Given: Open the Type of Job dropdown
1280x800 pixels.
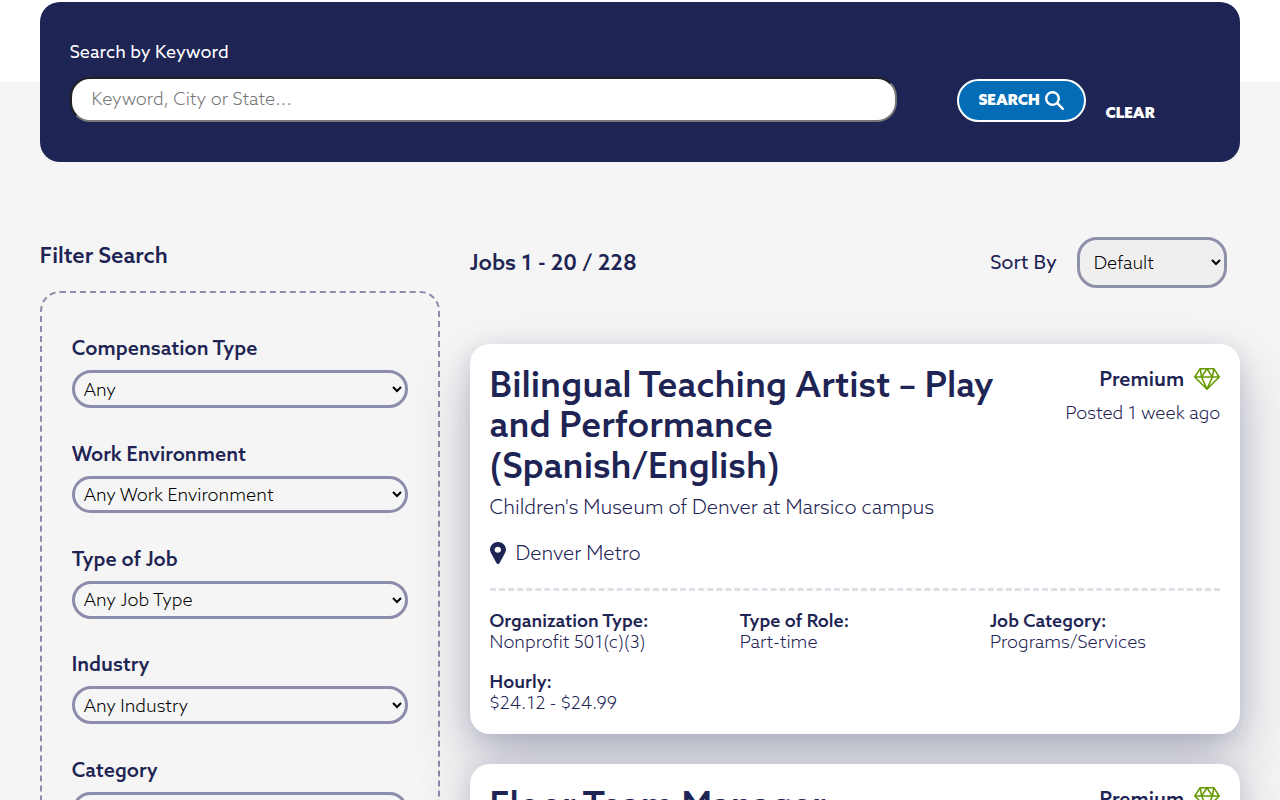Looking at the screenshot, I should click(x=240, y=600).
